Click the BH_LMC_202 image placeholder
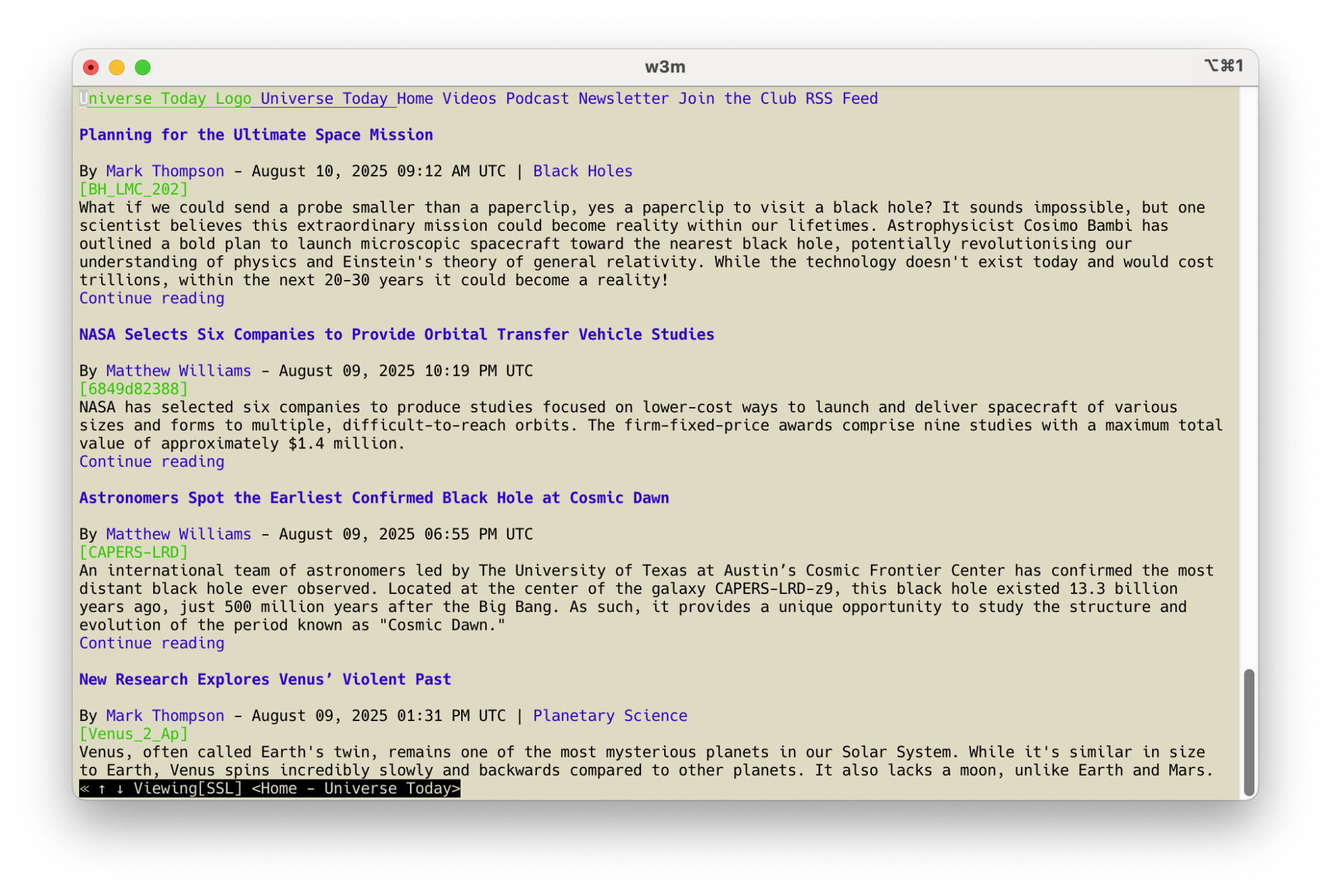 click(133, 190)
